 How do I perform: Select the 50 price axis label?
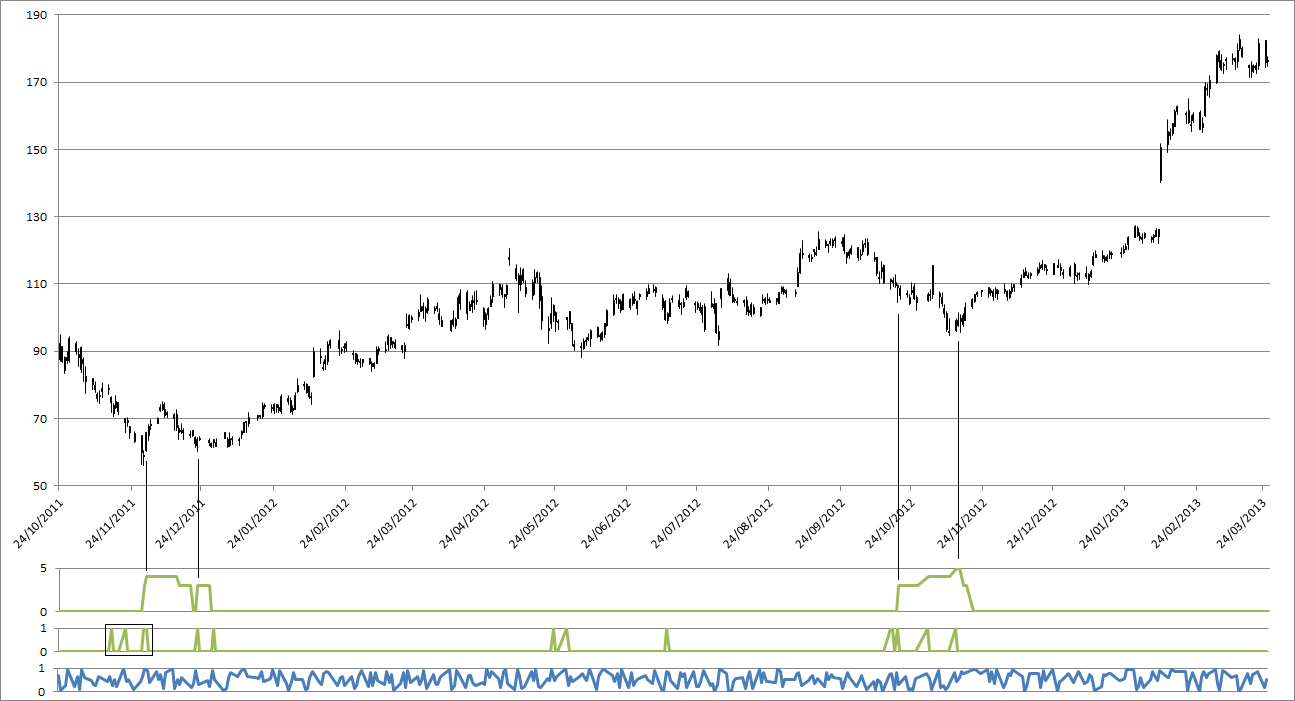coord(41,486)
